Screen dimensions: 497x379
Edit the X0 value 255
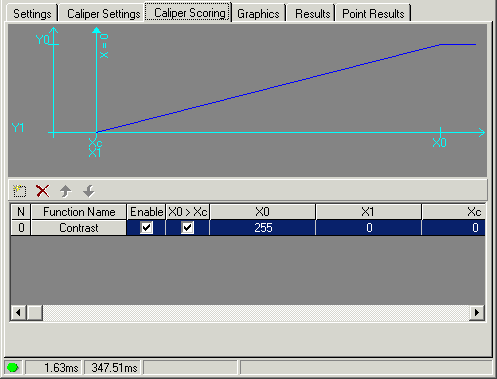[263, 228]
